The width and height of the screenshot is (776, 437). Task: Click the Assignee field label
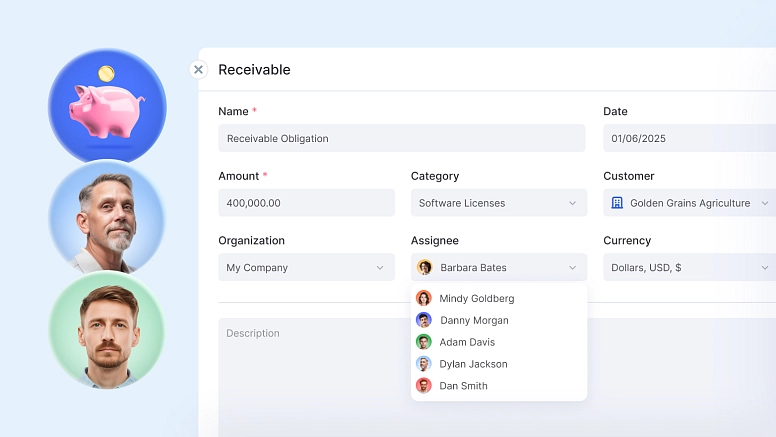pos(435,241)
